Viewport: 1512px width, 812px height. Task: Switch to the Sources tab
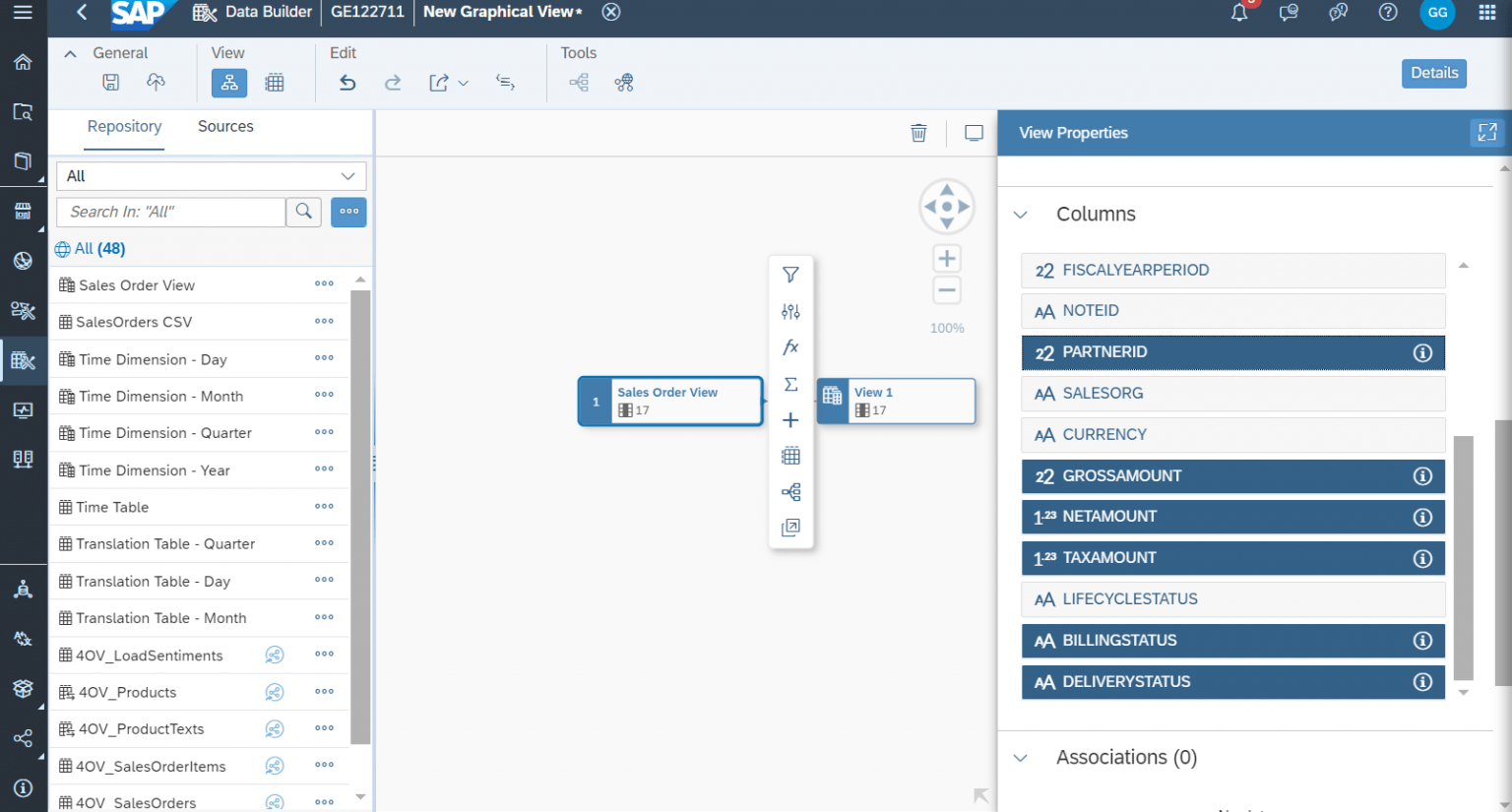pos(225,126)
